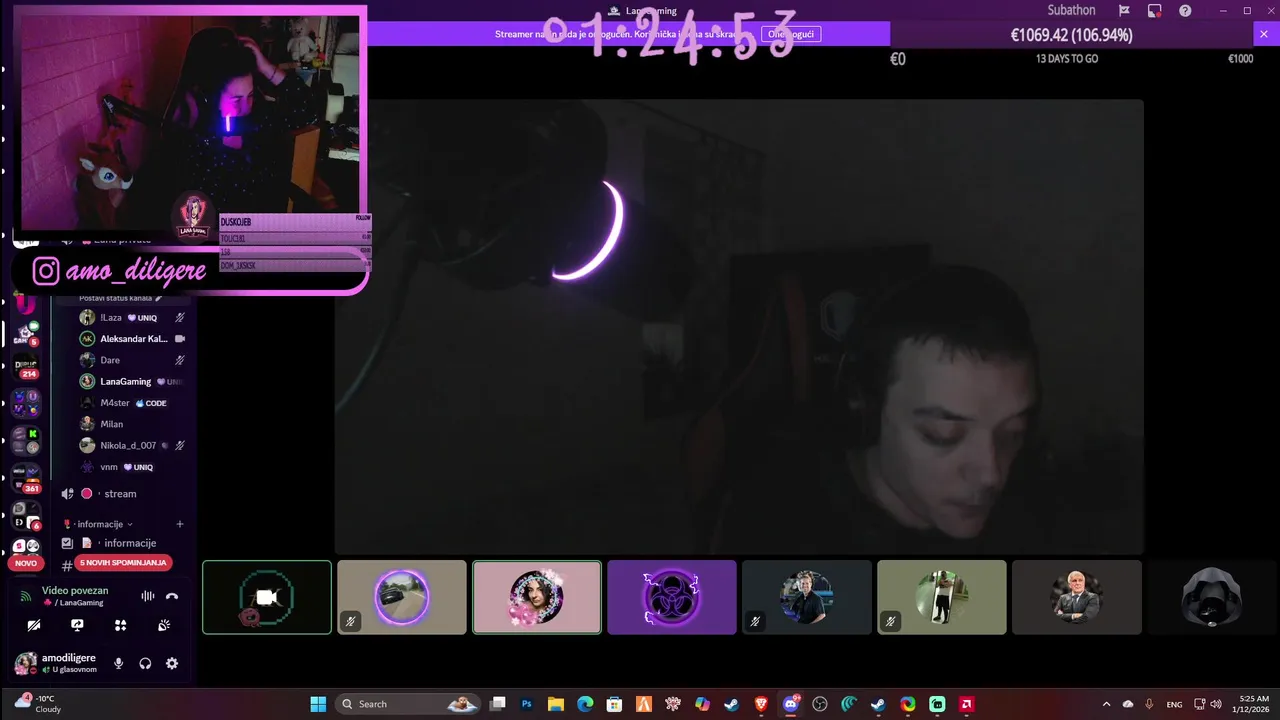The height and width of the screenshot is (720, 1280).
Task: Open the weather widget showing -10°C
Action: pos(38,703)
